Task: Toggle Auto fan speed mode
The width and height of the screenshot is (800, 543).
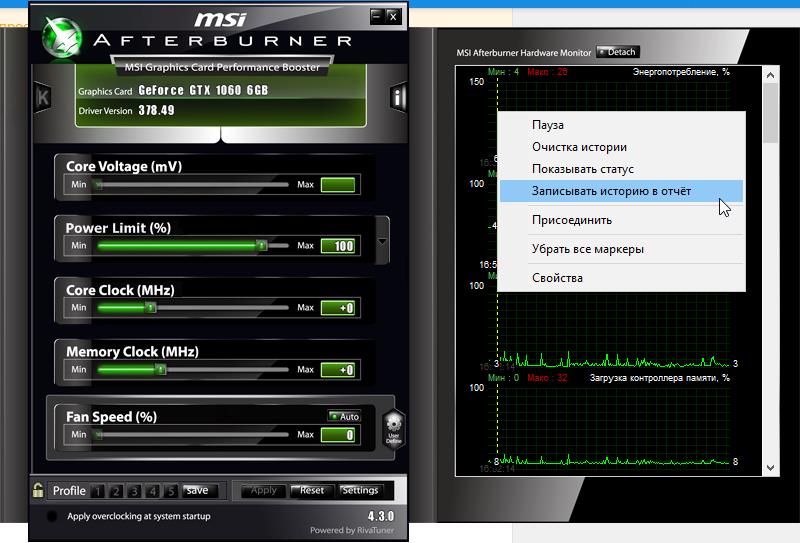Action: [x=344, y=416]
